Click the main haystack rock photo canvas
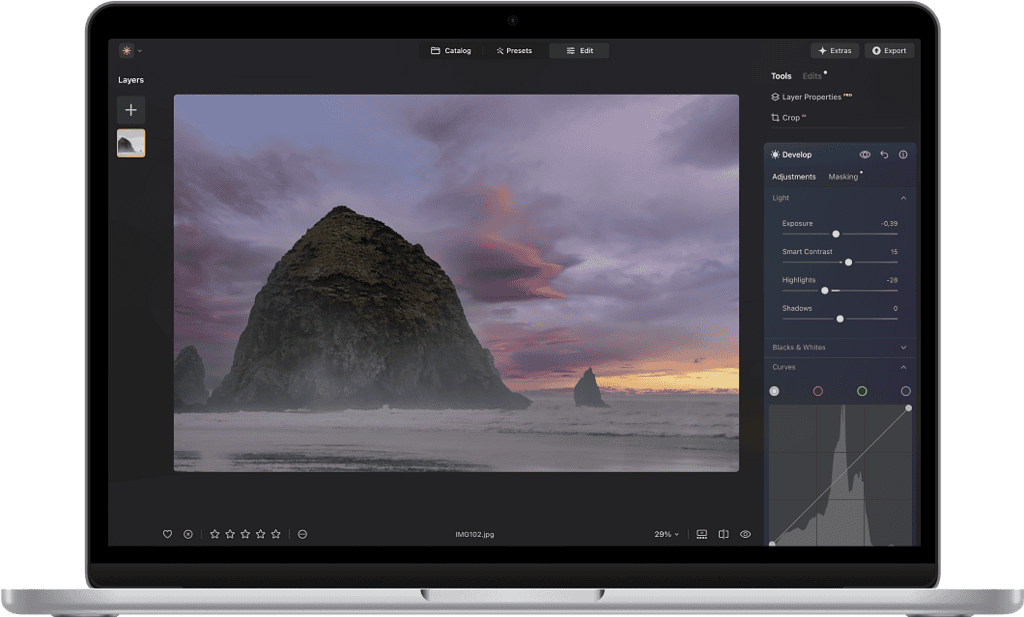The image size is (1024, 617). coord(456,283)
